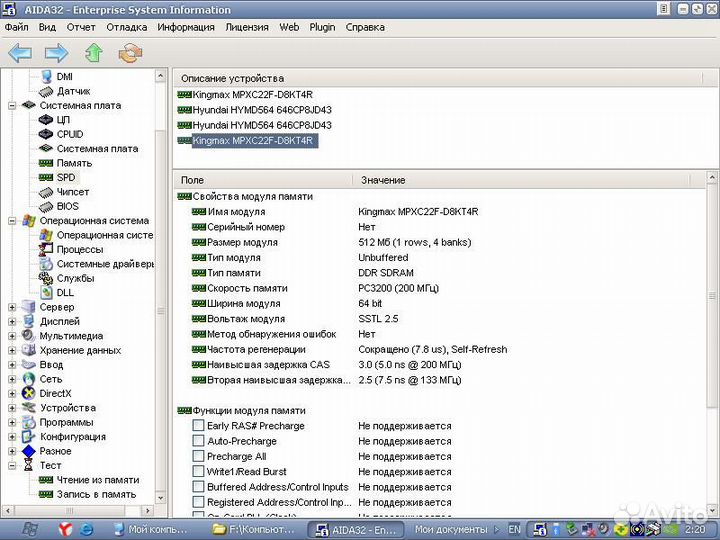
Task: Select the CPUID tree icon
Action: pyautogui.click(x=46, y=134)
